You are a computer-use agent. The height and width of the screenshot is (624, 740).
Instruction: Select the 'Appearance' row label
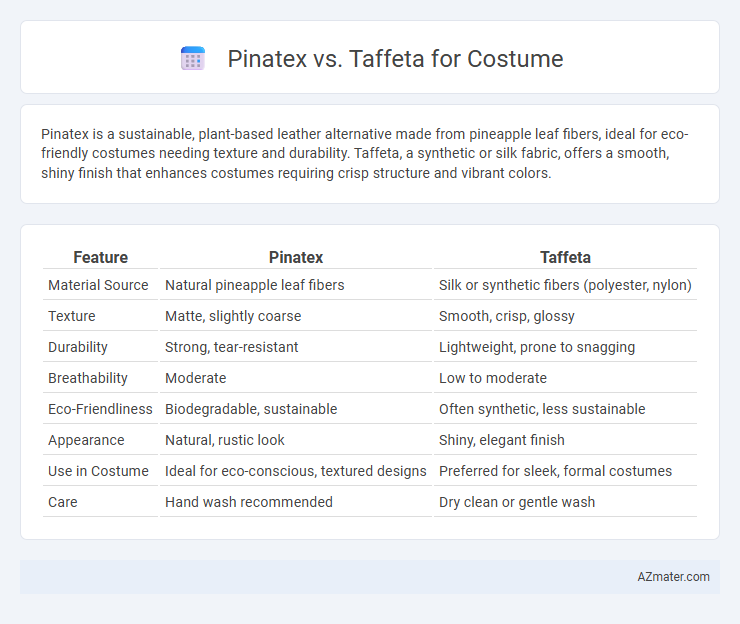[x=86, y=440]
